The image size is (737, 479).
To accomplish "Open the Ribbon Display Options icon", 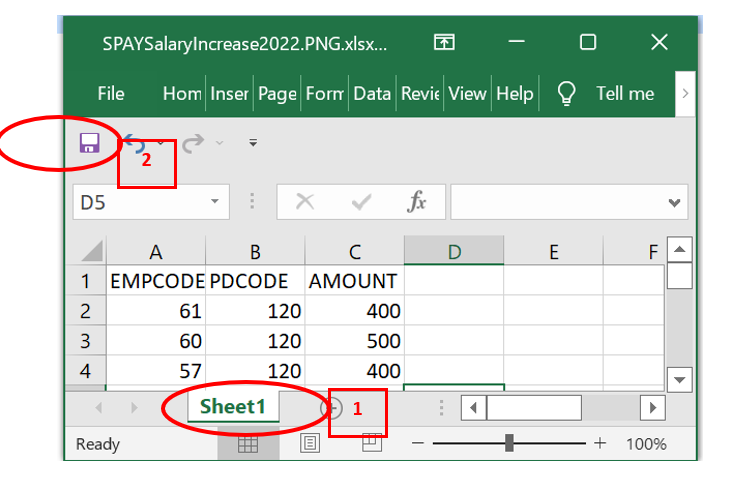I will [x=444, y=42].
